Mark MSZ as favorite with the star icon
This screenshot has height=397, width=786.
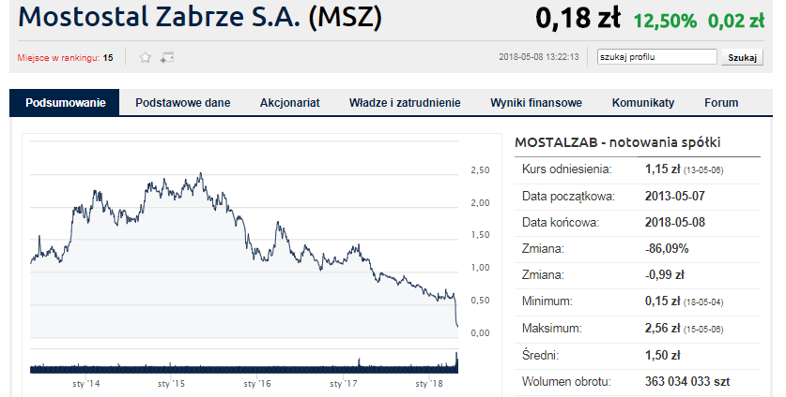coord(145,58)
